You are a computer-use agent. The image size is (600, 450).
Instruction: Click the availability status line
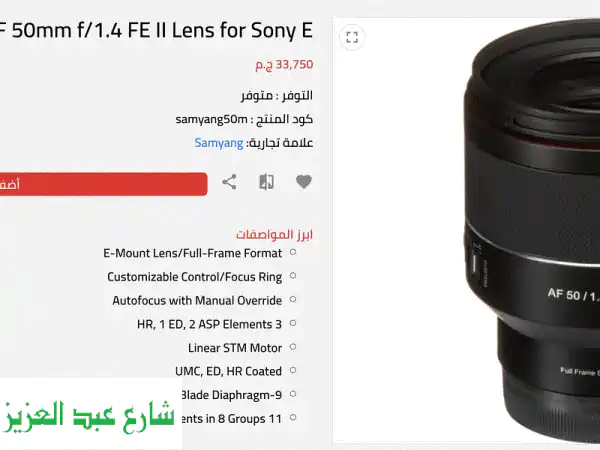click(x=277, y=95)
